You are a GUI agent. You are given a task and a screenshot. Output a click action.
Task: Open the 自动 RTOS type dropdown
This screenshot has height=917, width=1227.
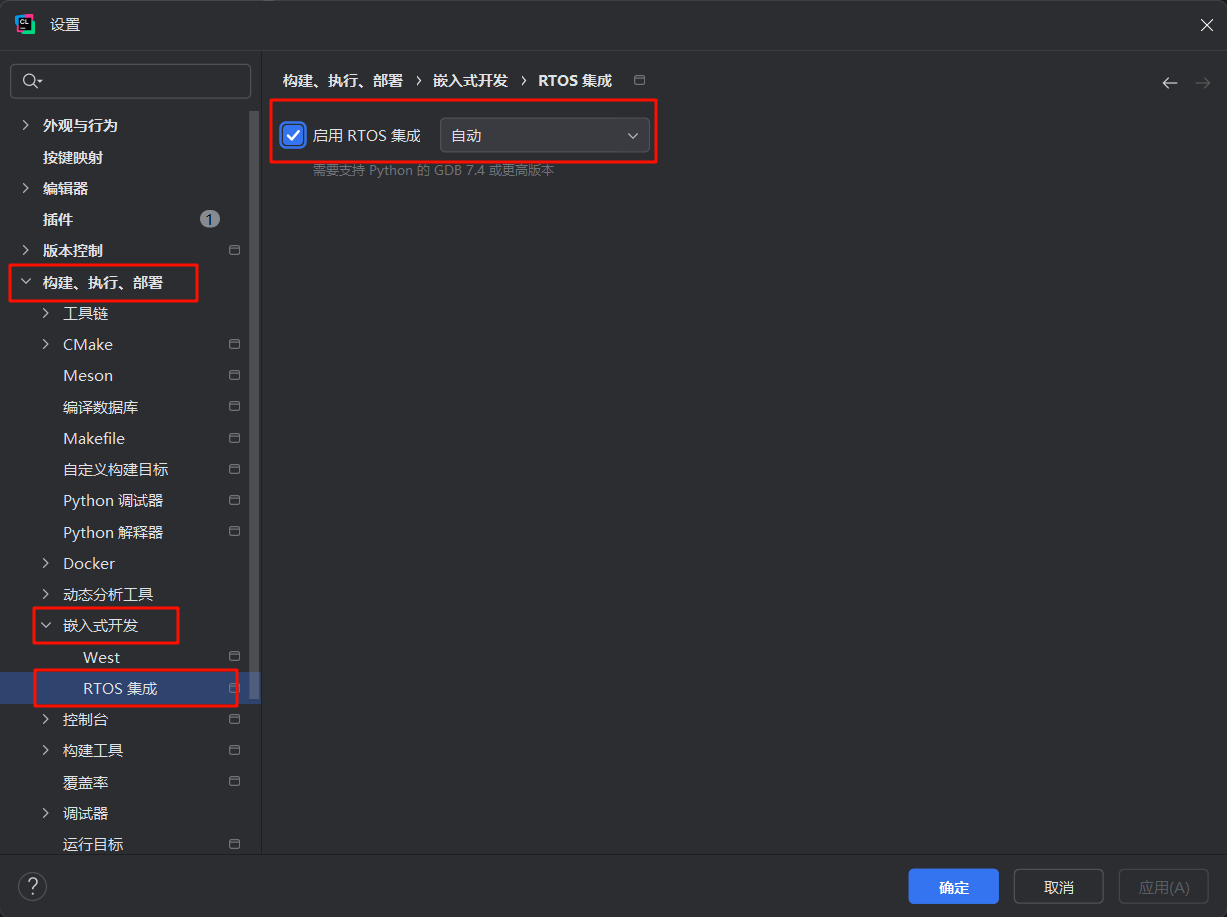point(545,135)
